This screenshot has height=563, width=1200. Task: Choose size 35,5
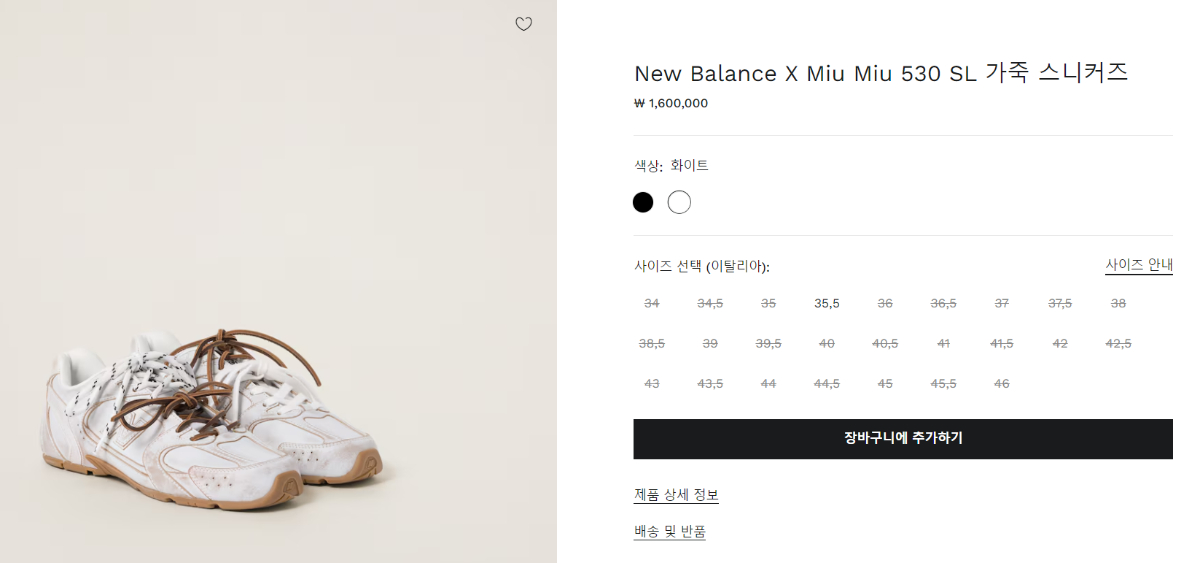pyautogui.click(x=827, y=303)
